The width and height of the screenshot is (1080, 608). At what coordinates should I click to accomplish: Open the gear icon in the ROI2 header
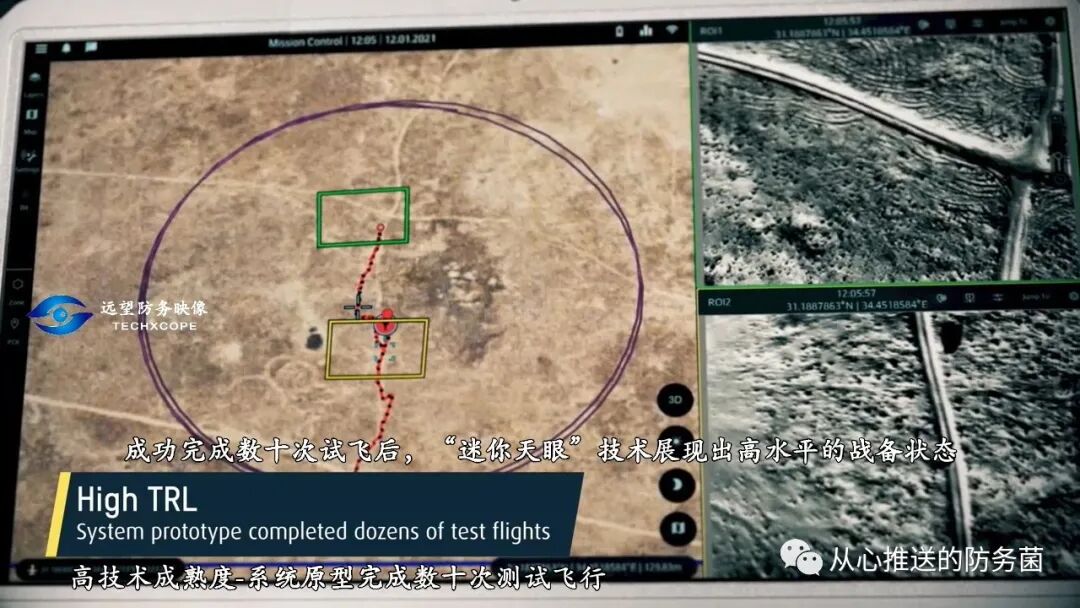[1074, 296]
